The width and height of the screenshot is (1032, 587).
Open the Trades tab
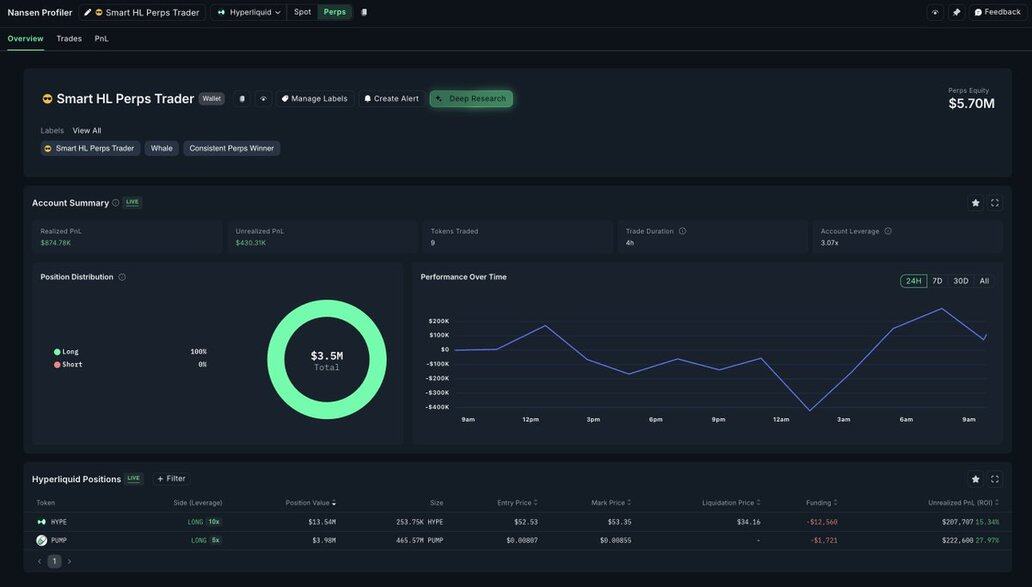click(x=69, y=39)
